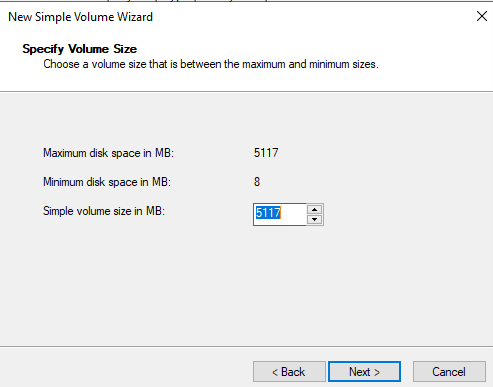
Task: Decrease volume size with down spinner arrow
Action: [314, 219]
